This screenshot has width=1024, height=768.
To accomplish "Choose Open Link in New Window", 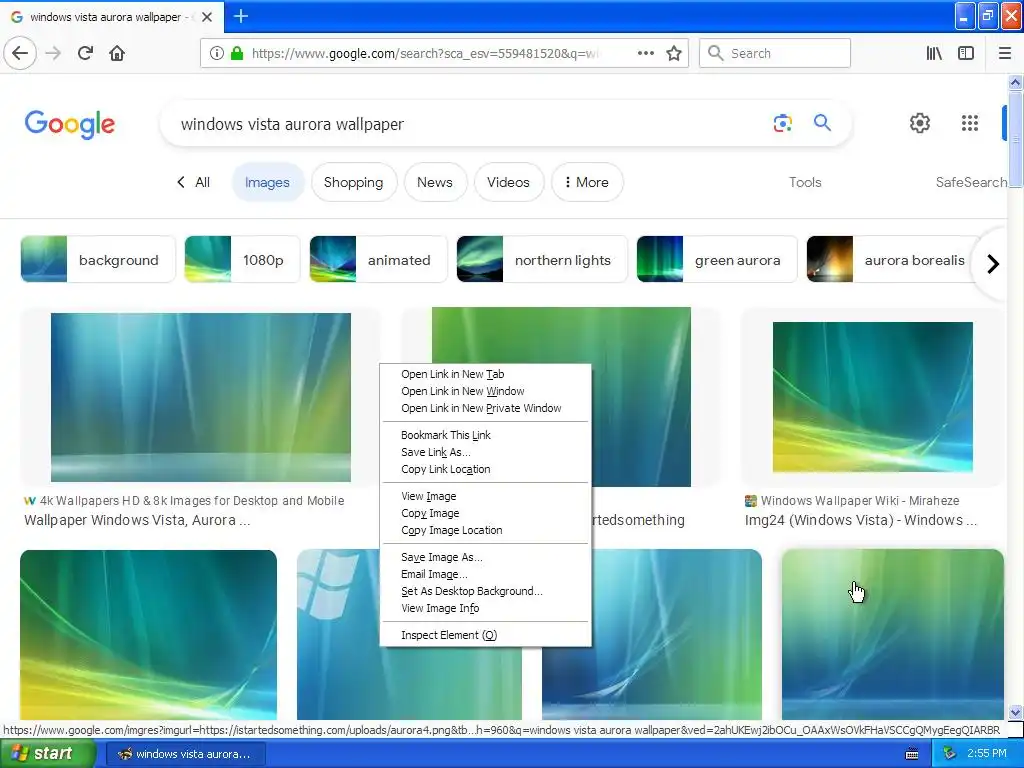I will [485, 391].
